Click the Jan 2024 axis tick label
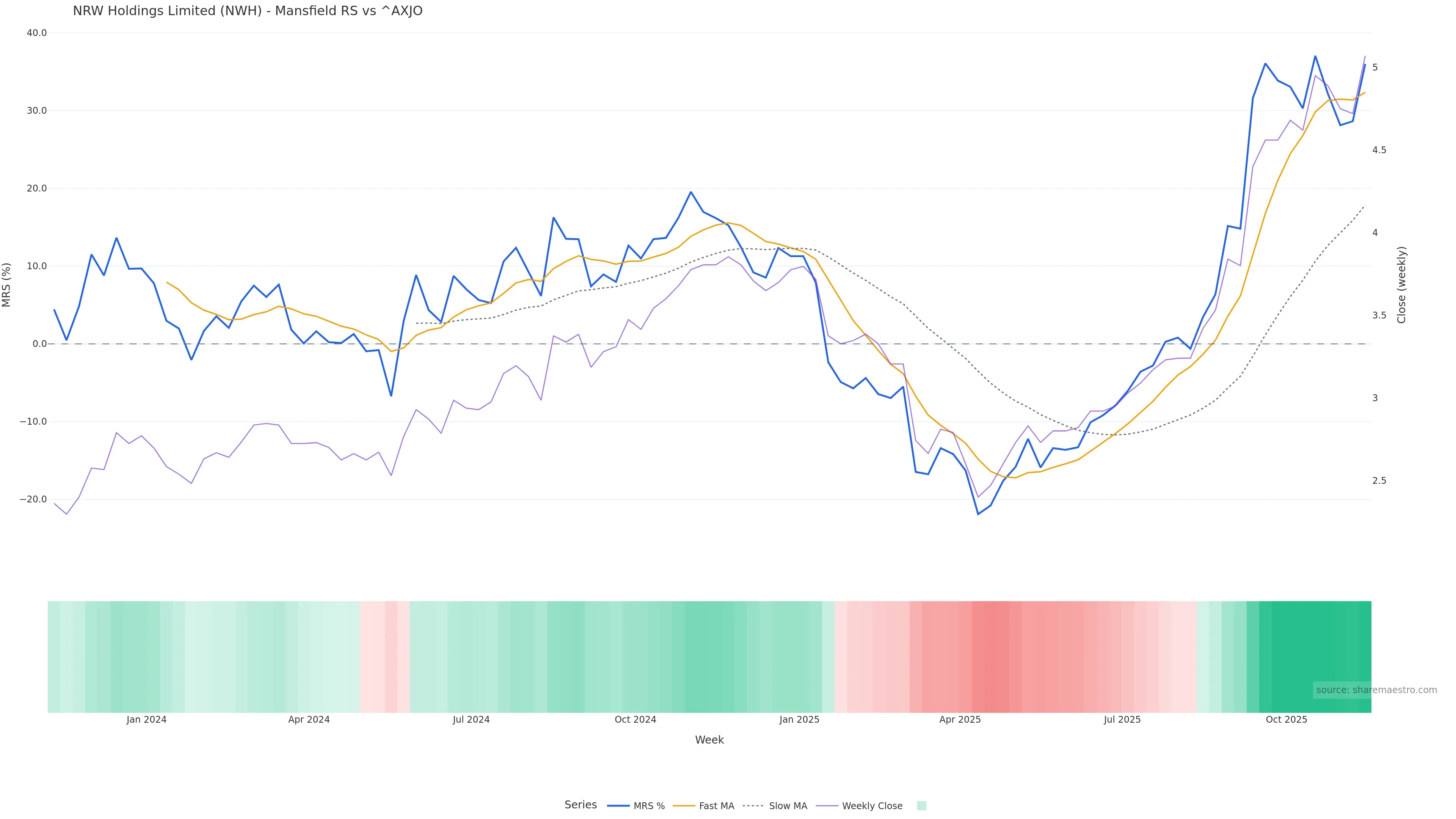This screenshot has width=1456, height=819. point(146,720)
